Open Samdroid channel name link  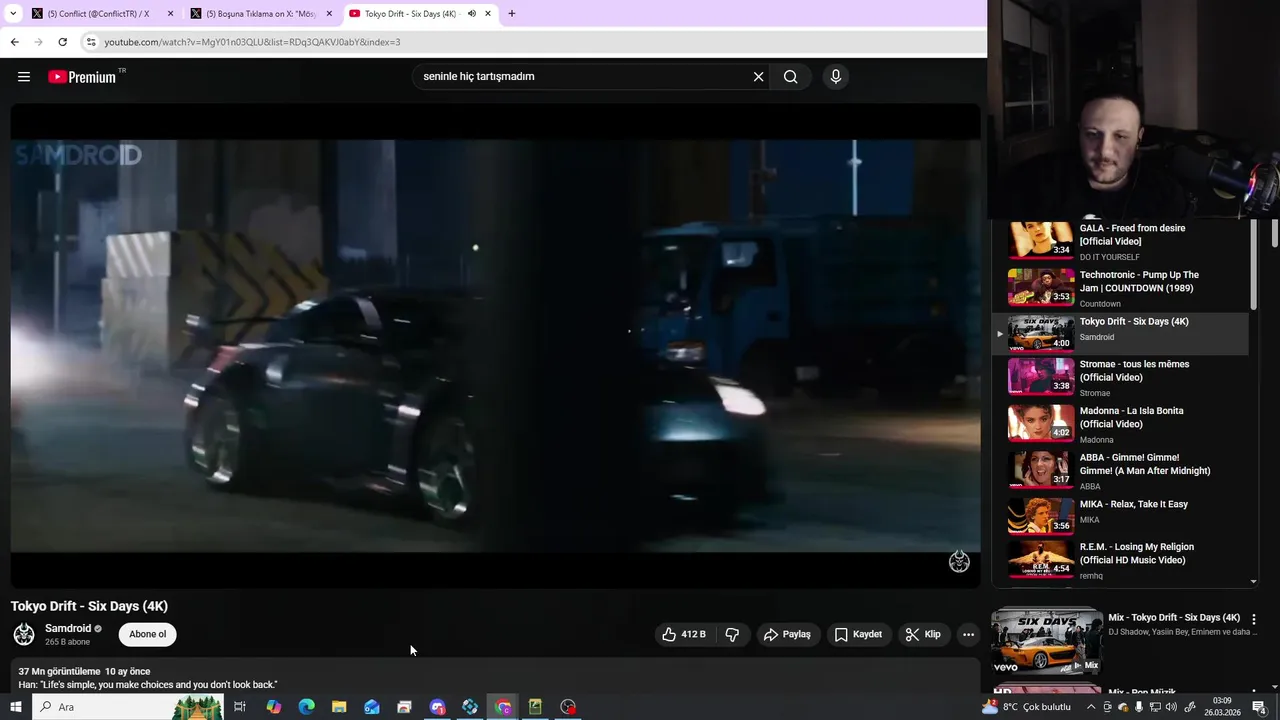point(68,628)
